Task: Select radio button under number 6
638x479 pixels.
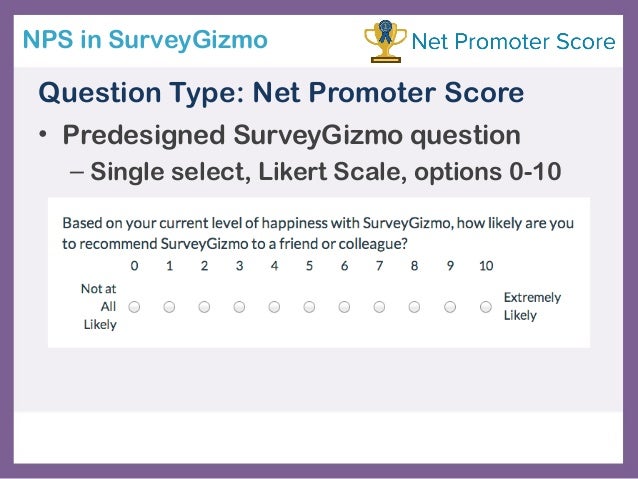Action: click(344, 307)
